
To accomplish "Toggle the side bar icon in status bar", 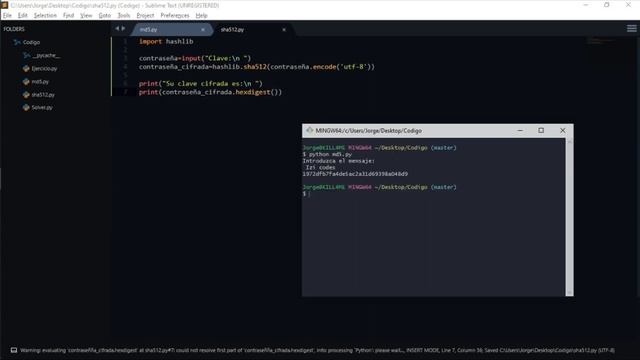I will 14,350.
